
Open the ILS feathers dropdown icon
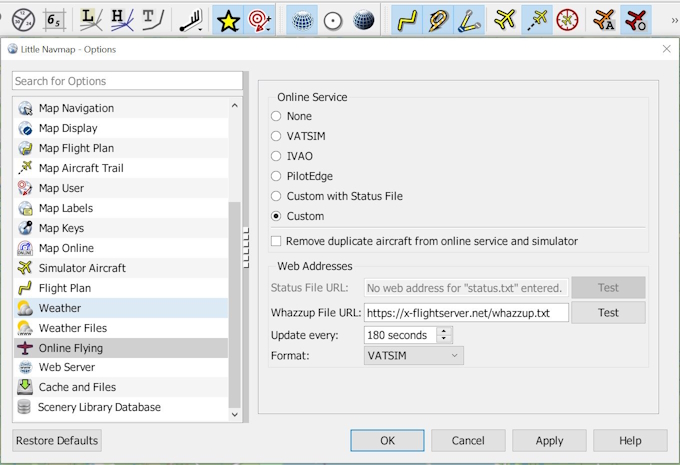click(191, 20)
